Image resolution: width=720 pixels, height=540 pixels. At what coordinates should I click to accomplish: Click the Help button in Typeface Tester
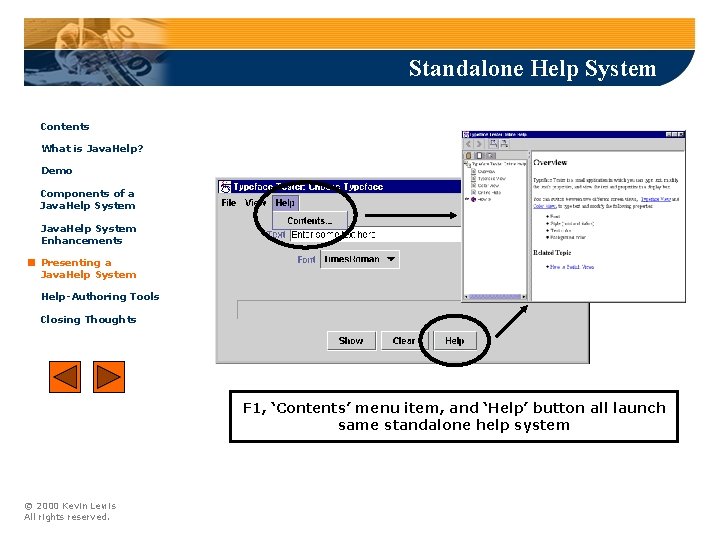coord(455,341)
